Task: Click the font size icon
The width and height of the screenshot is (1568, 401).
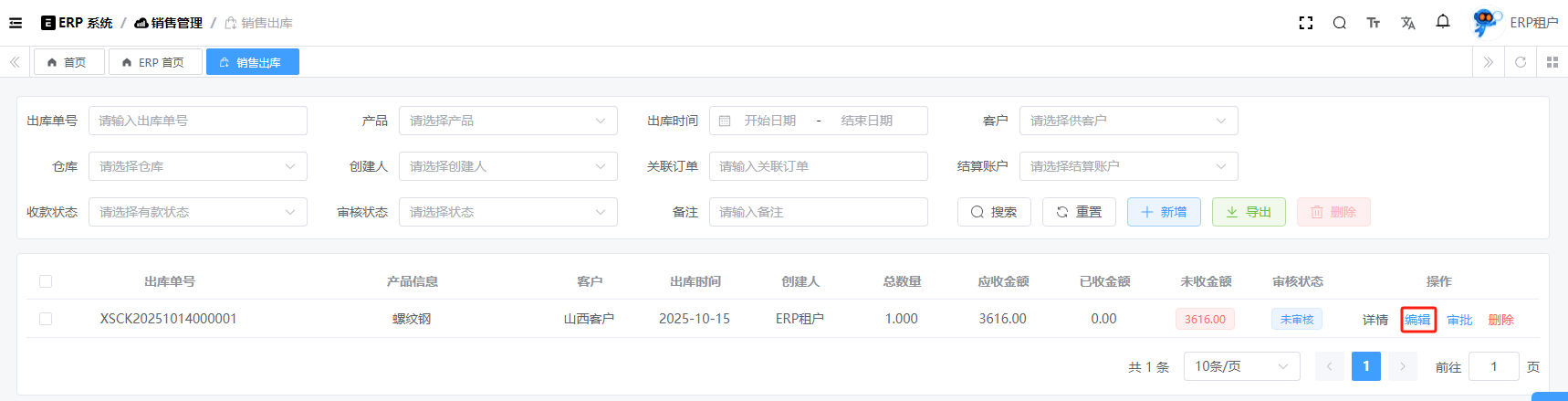Action: coord(1373,23)
